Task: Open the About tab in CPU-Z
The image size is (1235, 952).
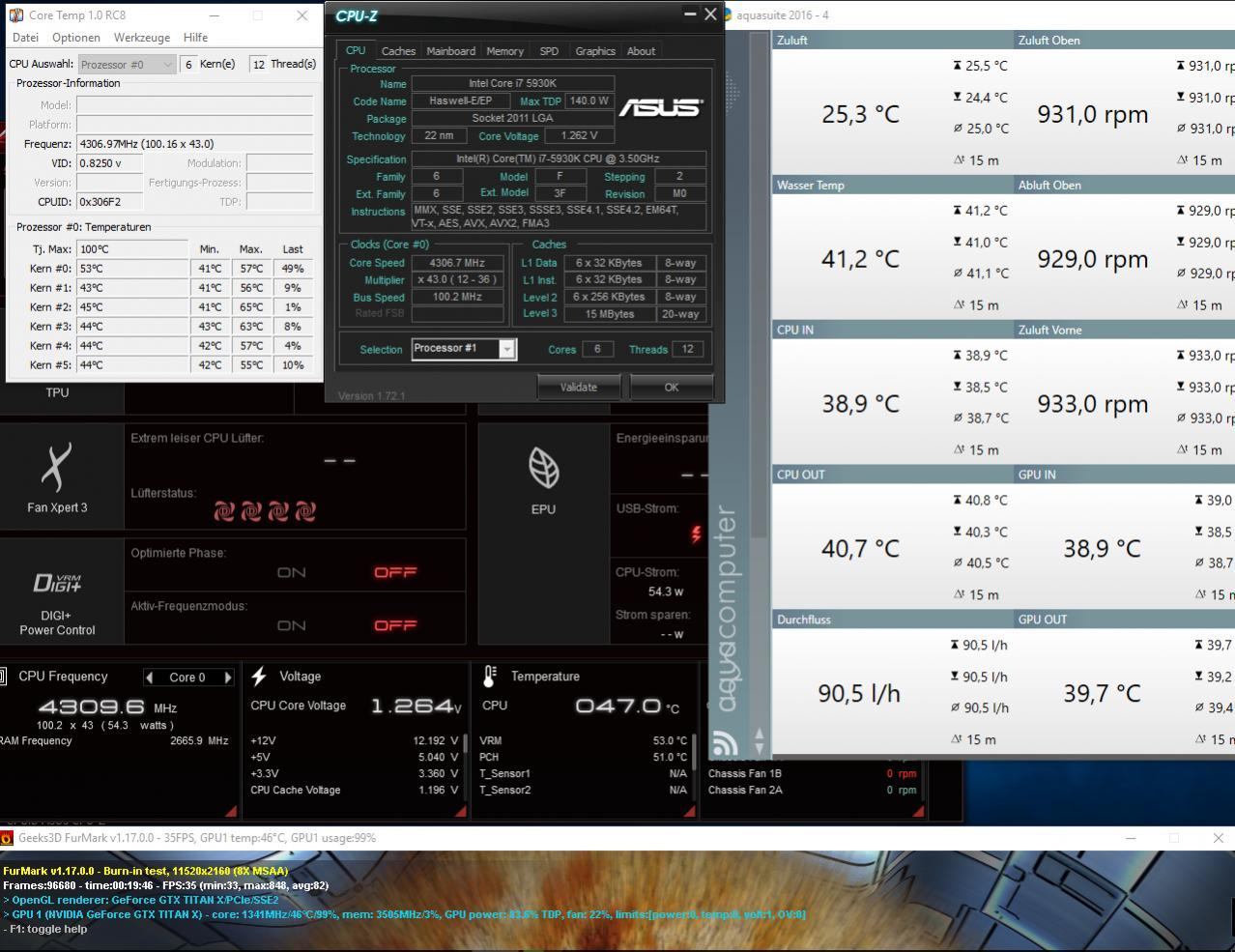Action: pyautogui.click(x=641, y=51)
